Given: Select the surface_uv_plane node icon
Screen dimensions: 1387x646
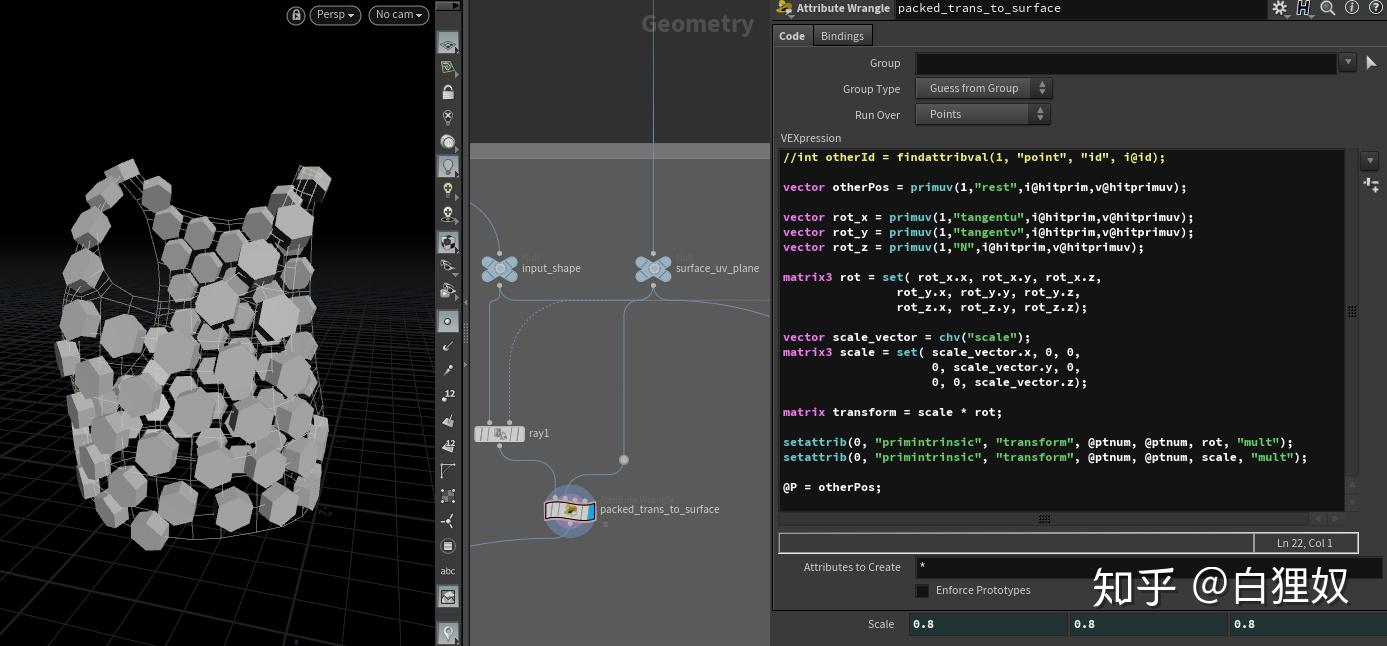Looking at the screenshot, I should [x=653, y=268].
